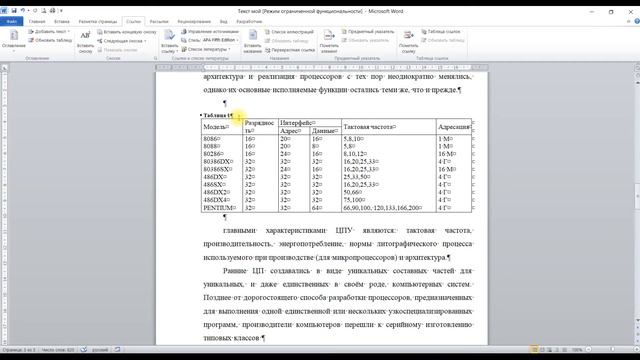Switch to the Главная (Home) tab
Screen dimensions: 640x360
tap(37, 21)
